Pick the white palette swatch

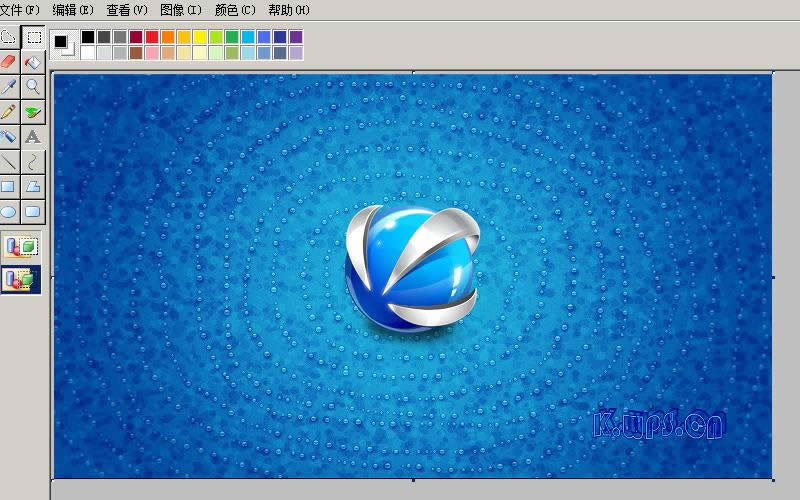88,53
